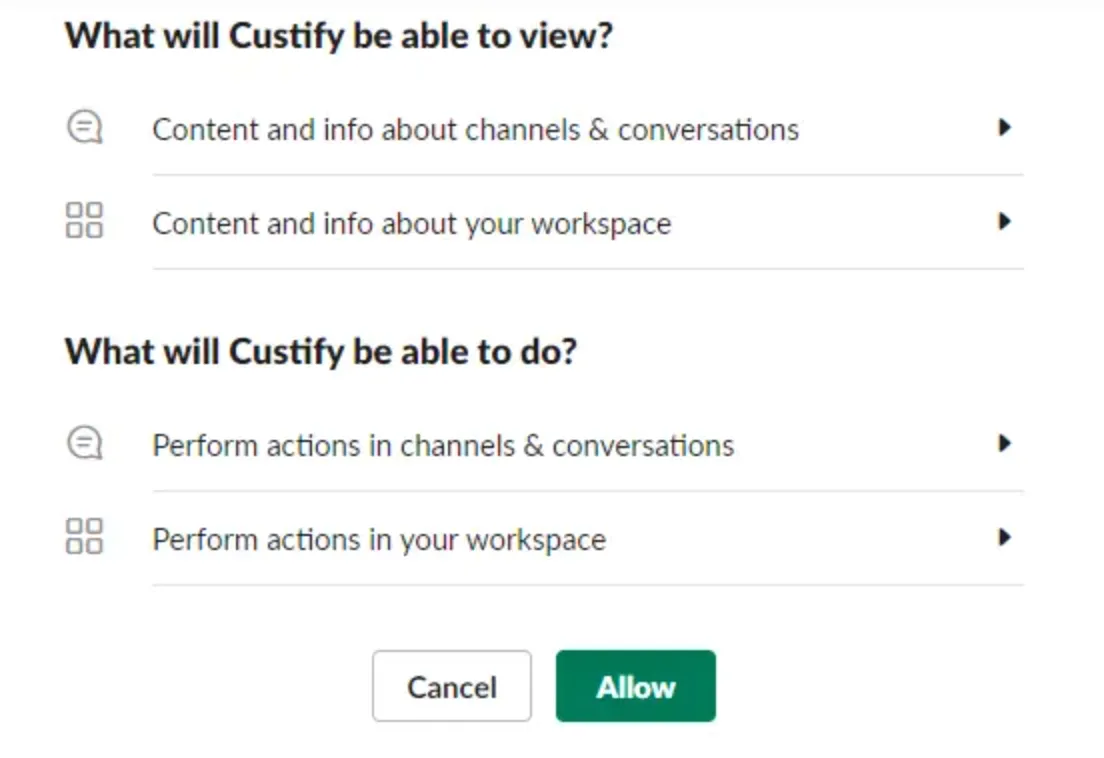Select 'Content and info about channels & conversations' text

(x=476, y=130)
